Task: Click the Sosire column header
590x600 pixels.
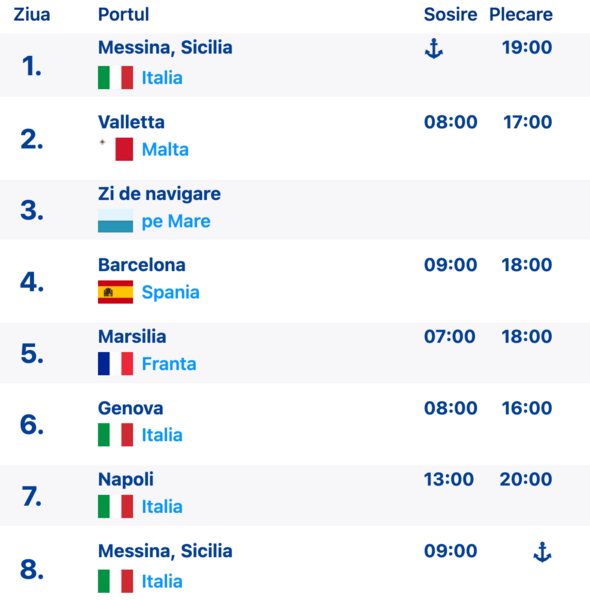Action: [x=450, y=15]
